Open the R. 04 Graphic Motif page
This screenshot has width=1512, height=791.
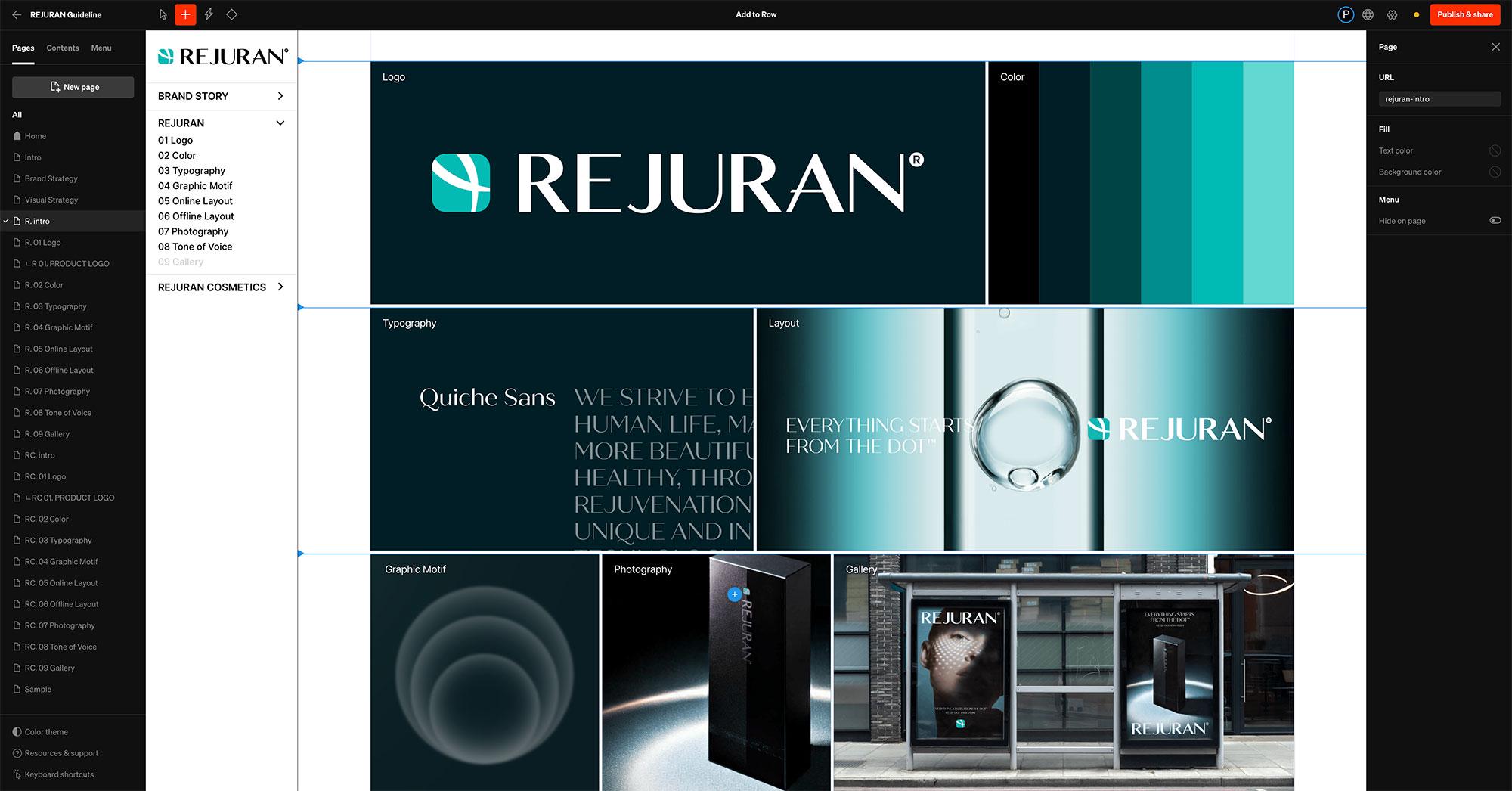click(x=58, y=327)
